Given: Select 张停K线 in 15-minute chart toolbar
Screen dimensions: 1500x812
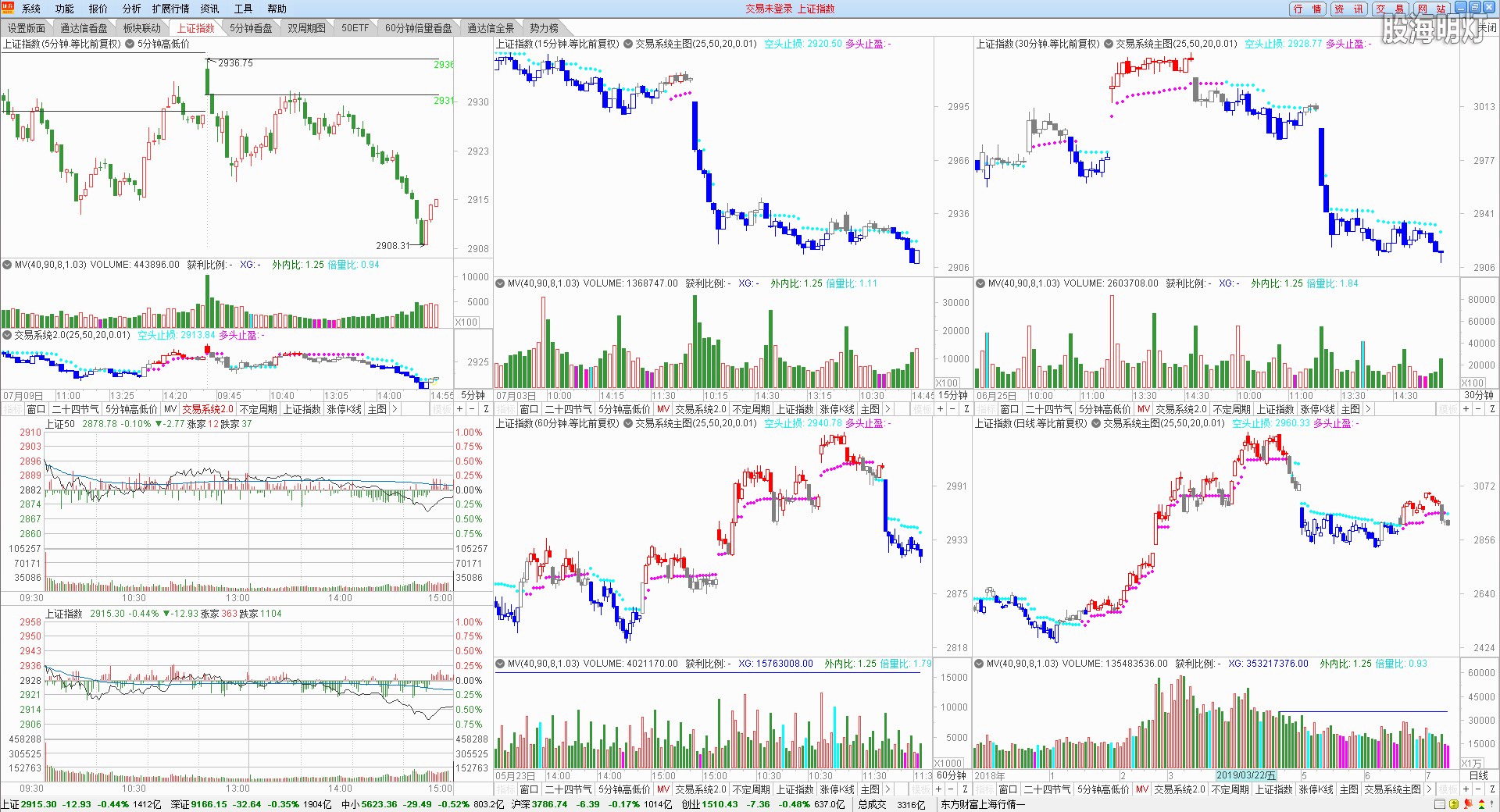Looking at the screenshot, I should [x=837, y=409].
